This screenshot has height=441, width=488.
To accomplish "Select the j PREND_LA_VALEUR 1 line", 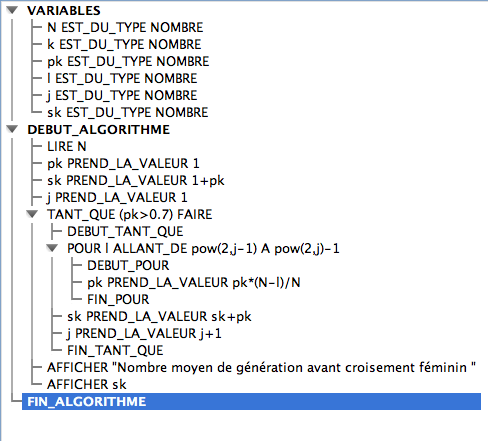I will click(117, 197).
